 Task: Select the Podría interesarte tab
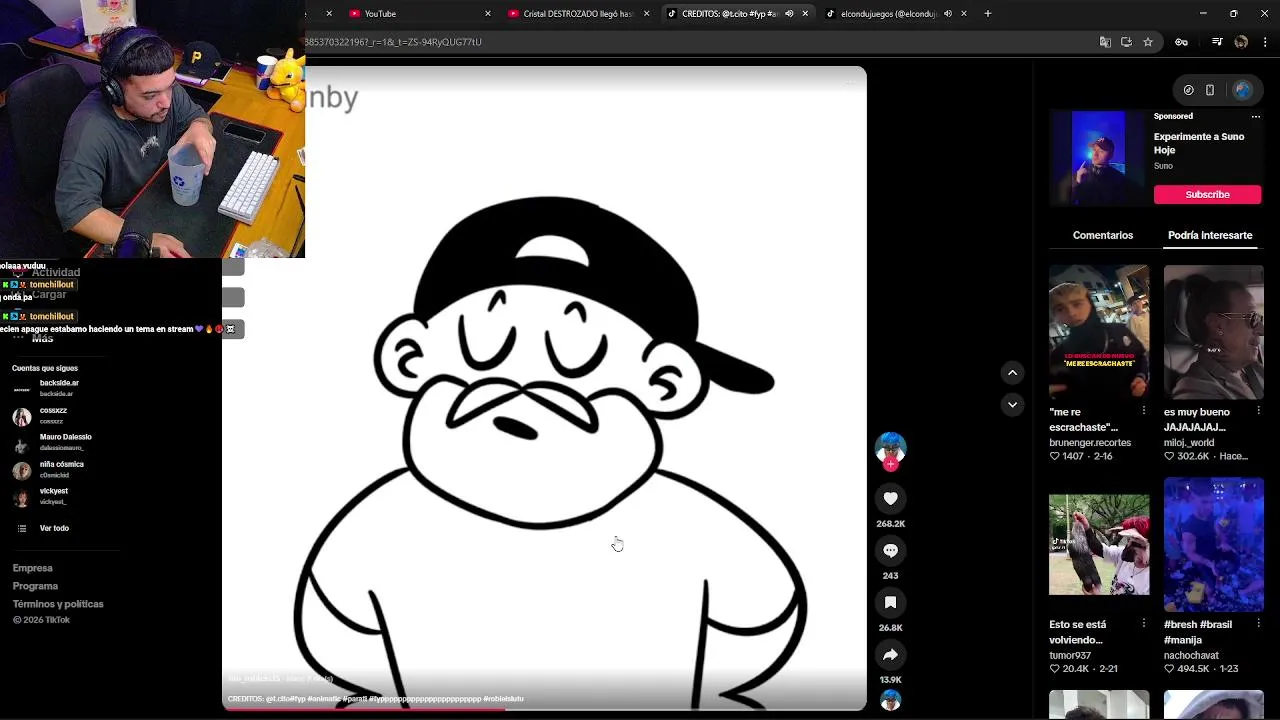click(1210, 235)
